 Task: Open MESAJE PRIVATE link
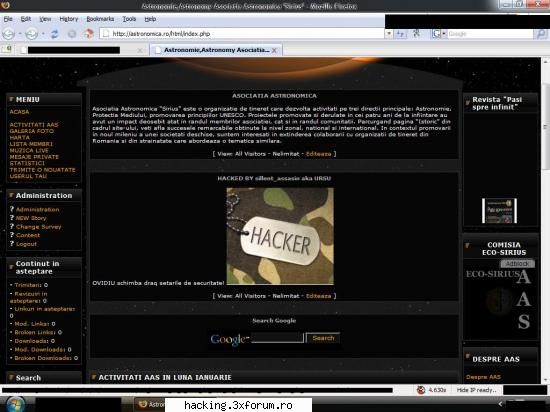[34, 157]
